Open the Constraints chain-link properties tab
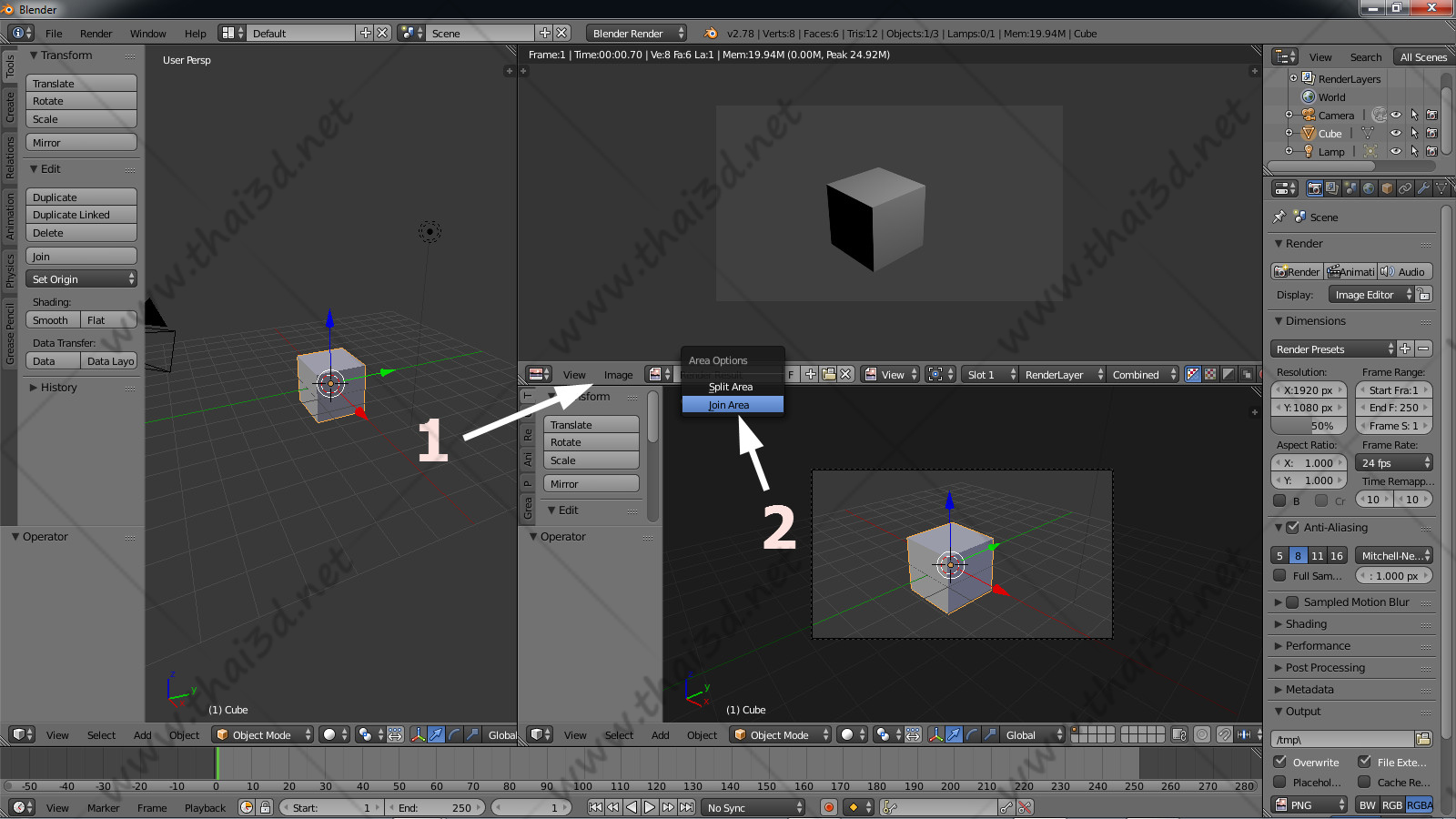Viewport: 1456px width, 819px height. (1405, 188)
